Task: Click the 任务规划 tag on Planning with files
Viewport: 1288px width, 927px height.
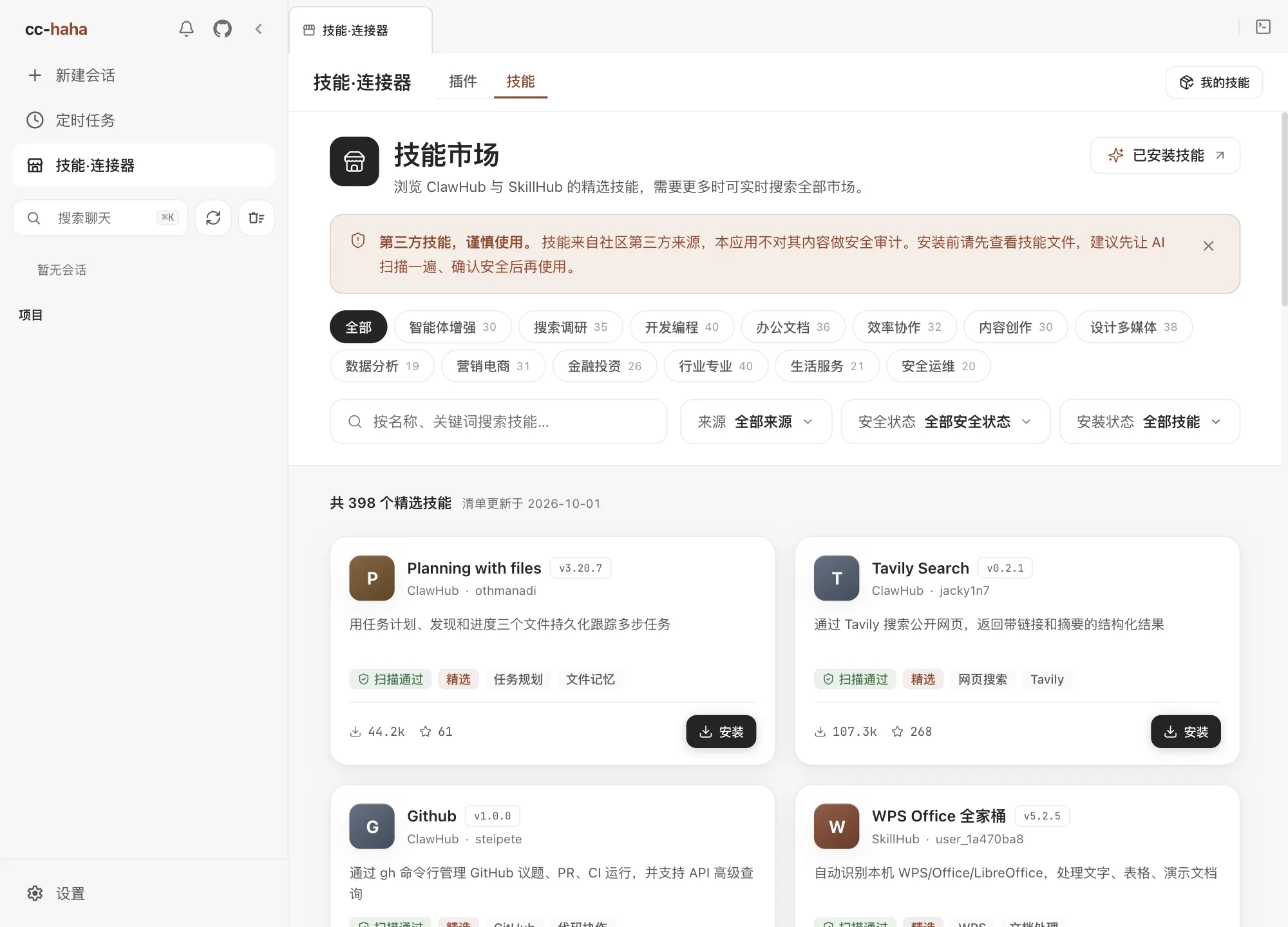Action: pyautogui.click(x=518, y=679)
